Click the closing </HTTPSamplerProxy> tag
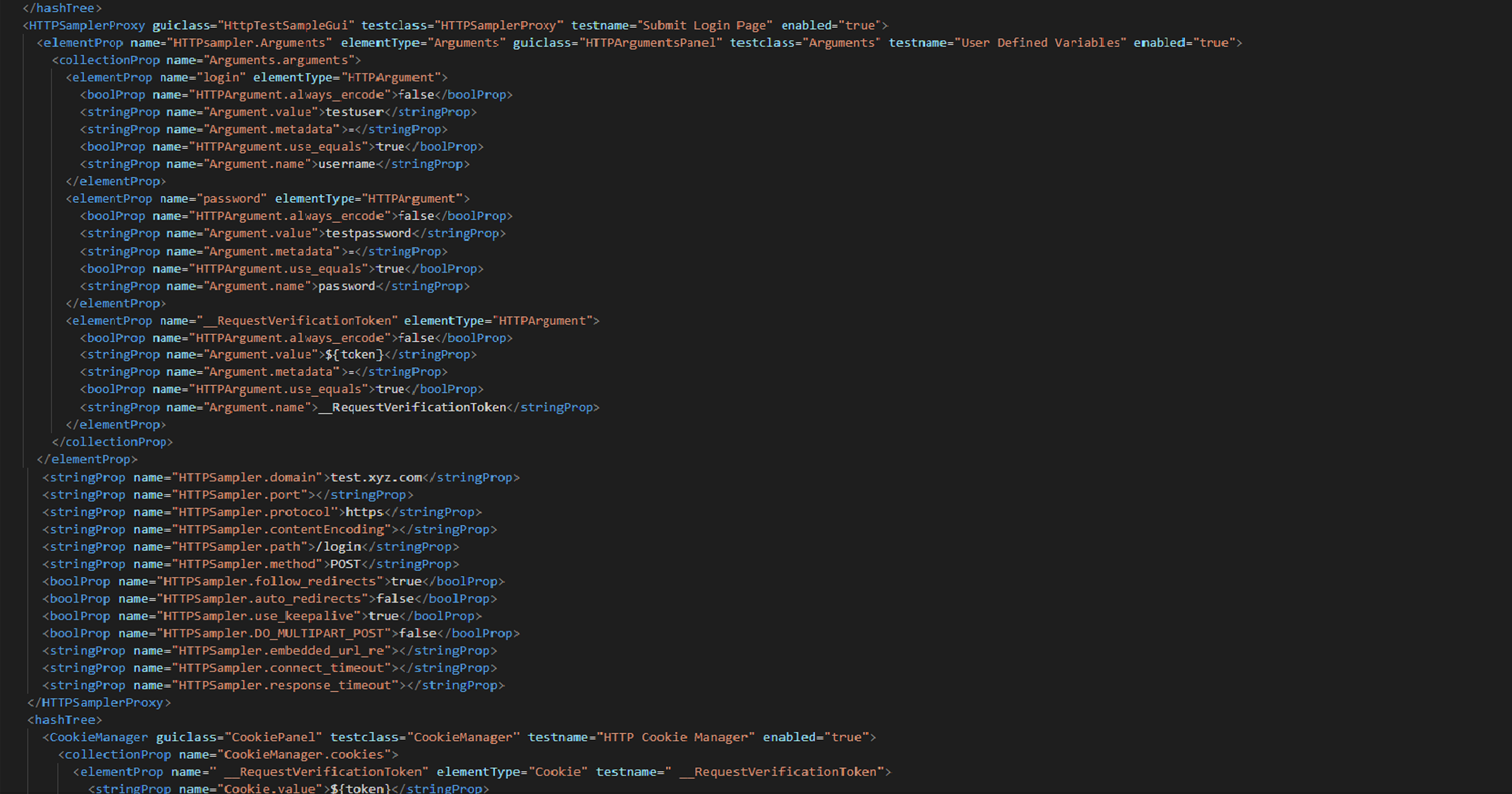Viewport: 1512px width, 794px height. click(x=99, y=703)
